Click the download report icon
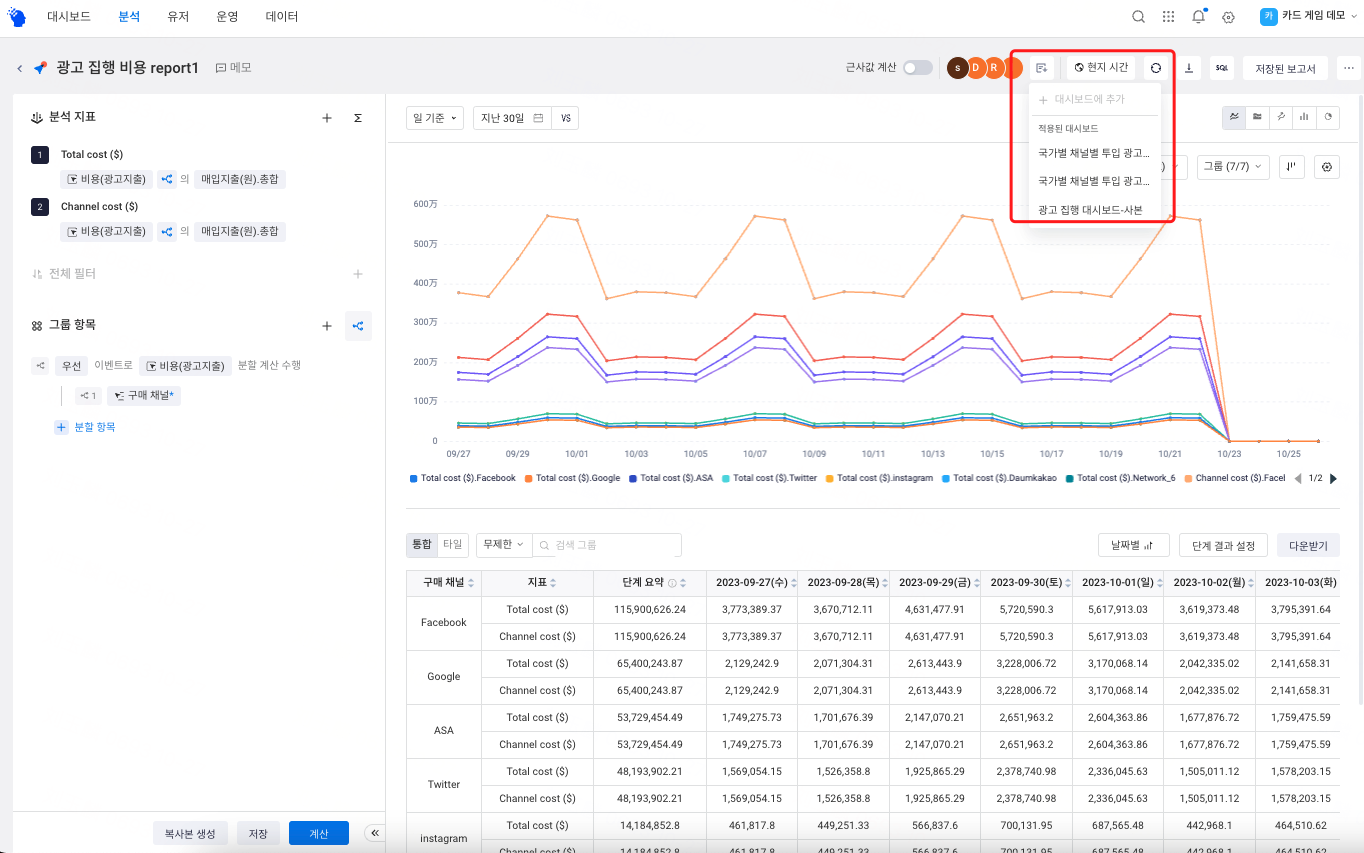Viewport: 1364px width, 853px height. coord(1189,67)
